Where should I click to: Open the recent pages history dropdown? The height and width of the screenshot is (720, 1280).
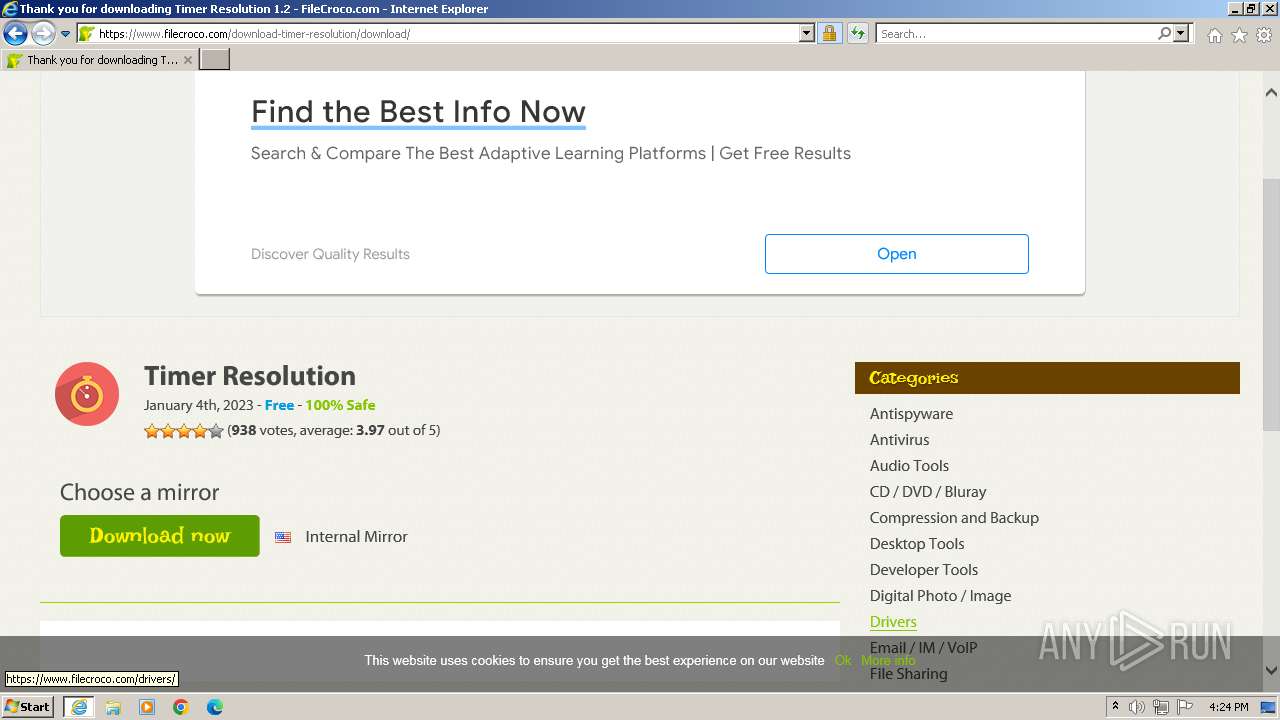[x=65, y=34]
